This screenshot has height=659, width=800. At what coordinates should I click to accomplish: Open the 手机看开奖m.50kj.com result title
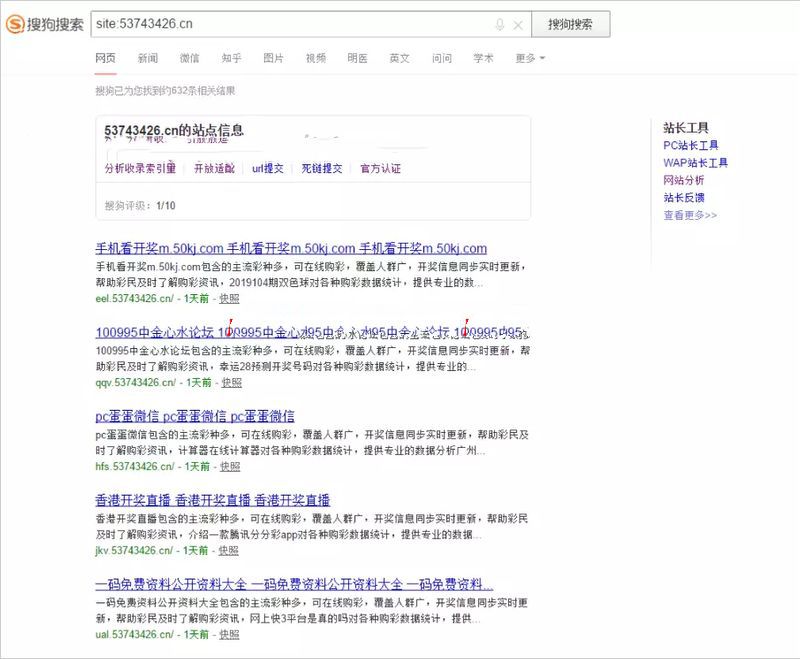(291, 248)
